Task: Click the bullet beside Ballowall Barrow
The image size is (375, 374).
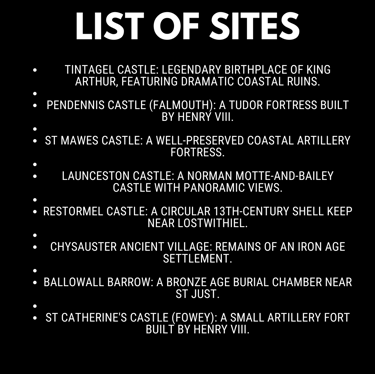Action: tap(35, 282)
